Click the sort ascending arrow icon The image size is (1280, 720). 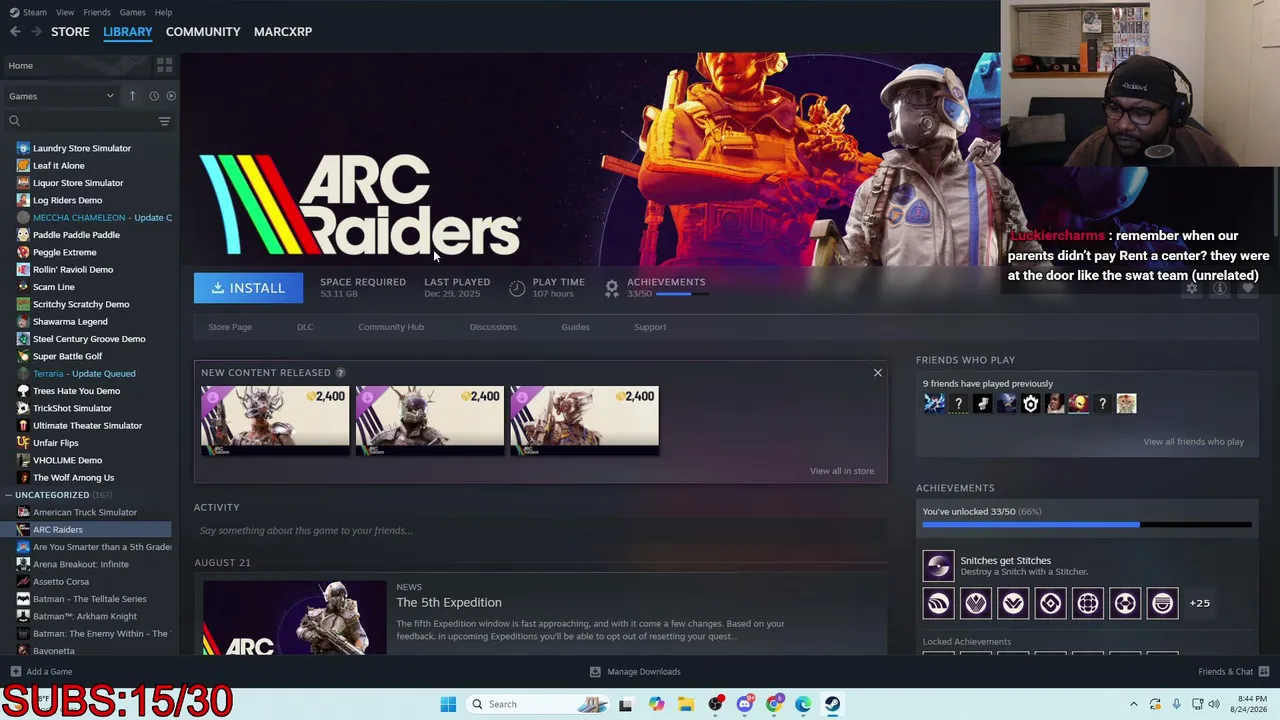(132, 96)
